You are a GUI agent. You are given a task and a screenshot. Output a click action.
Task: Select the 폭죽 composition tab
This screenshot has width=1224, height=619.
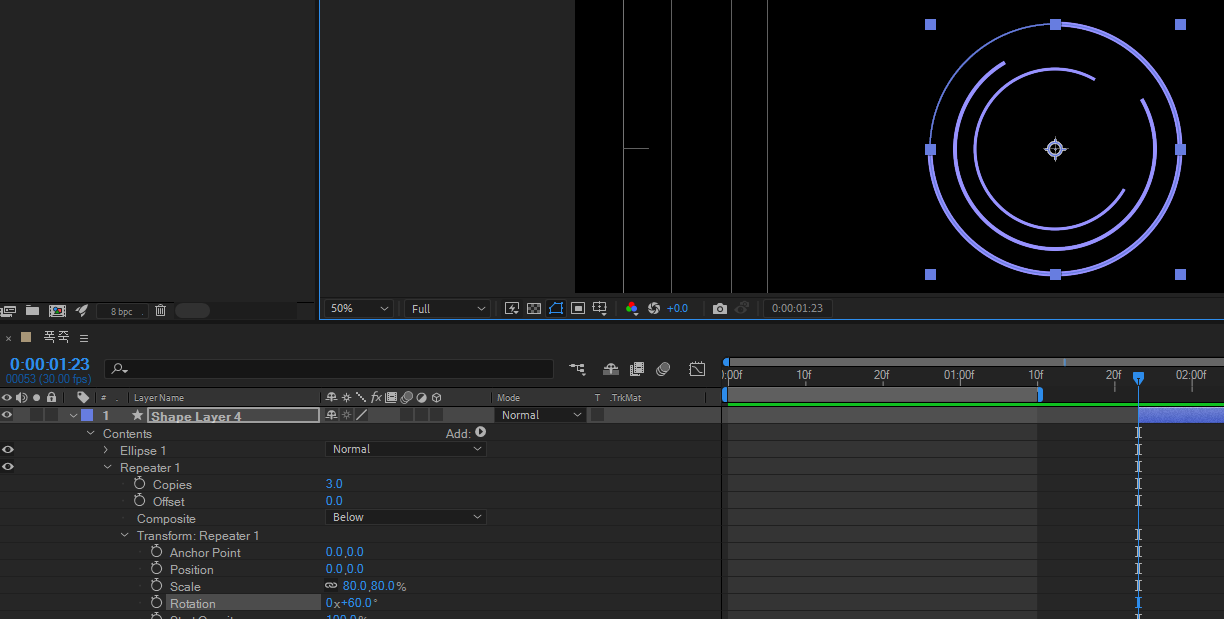coord(56,337)
